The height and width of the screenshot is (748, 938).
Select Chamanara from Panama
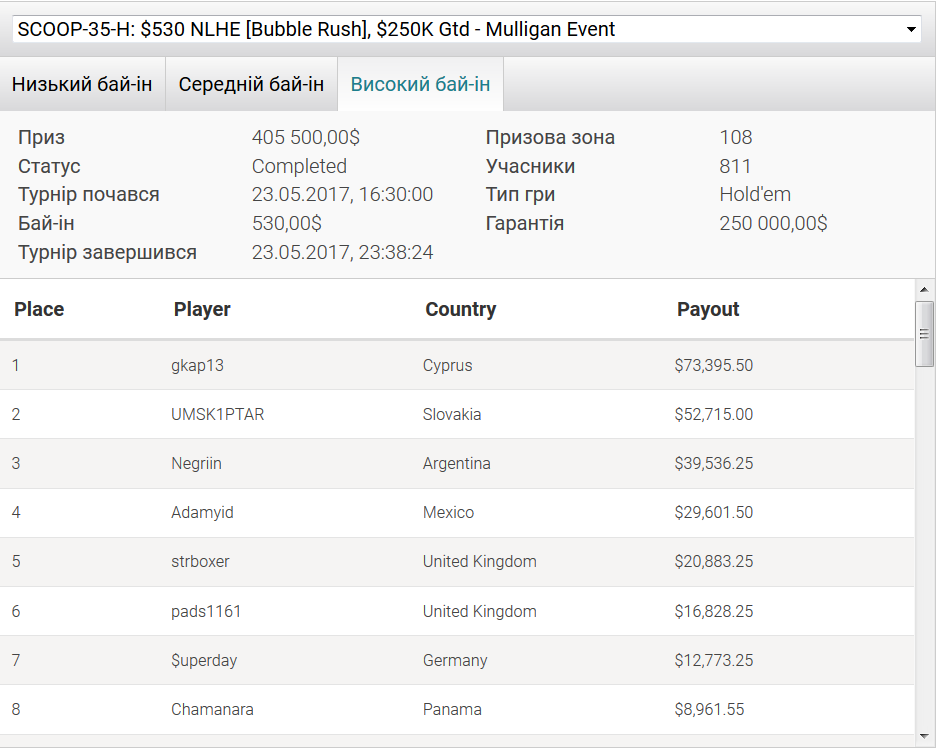pos(212,710)
